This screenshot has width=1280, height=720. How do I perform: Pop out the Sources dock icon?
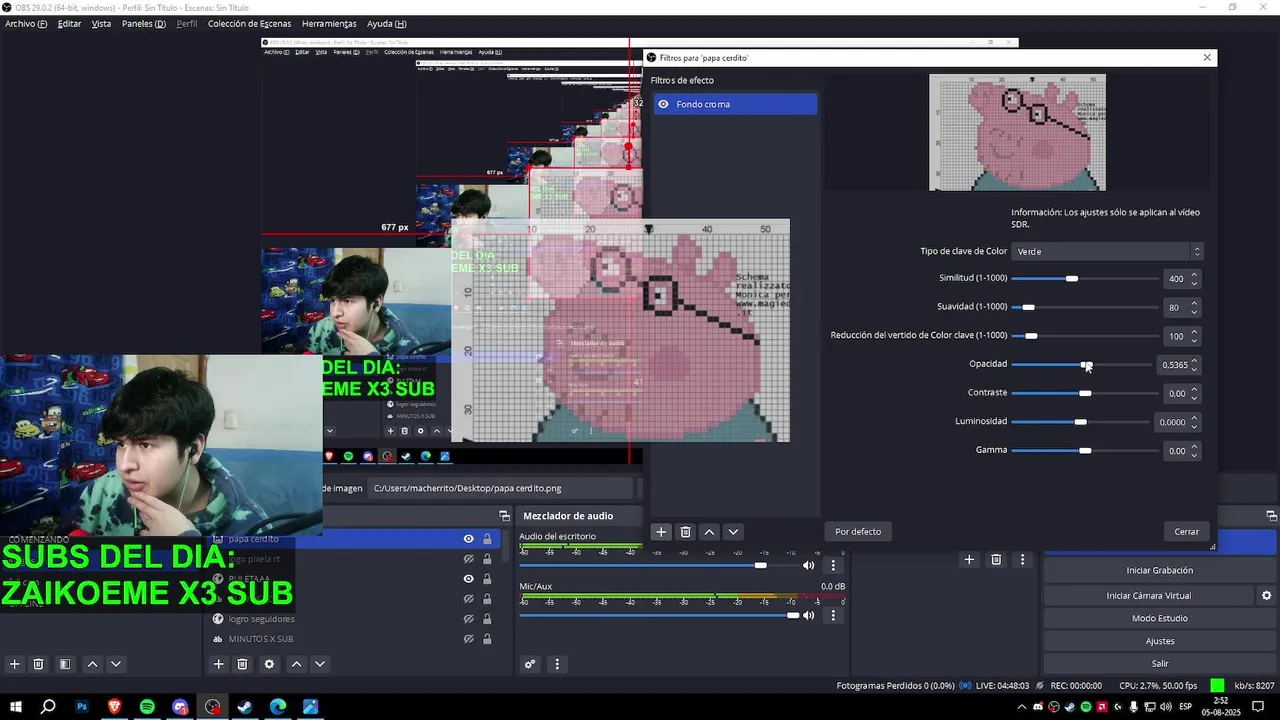point(505,515)
